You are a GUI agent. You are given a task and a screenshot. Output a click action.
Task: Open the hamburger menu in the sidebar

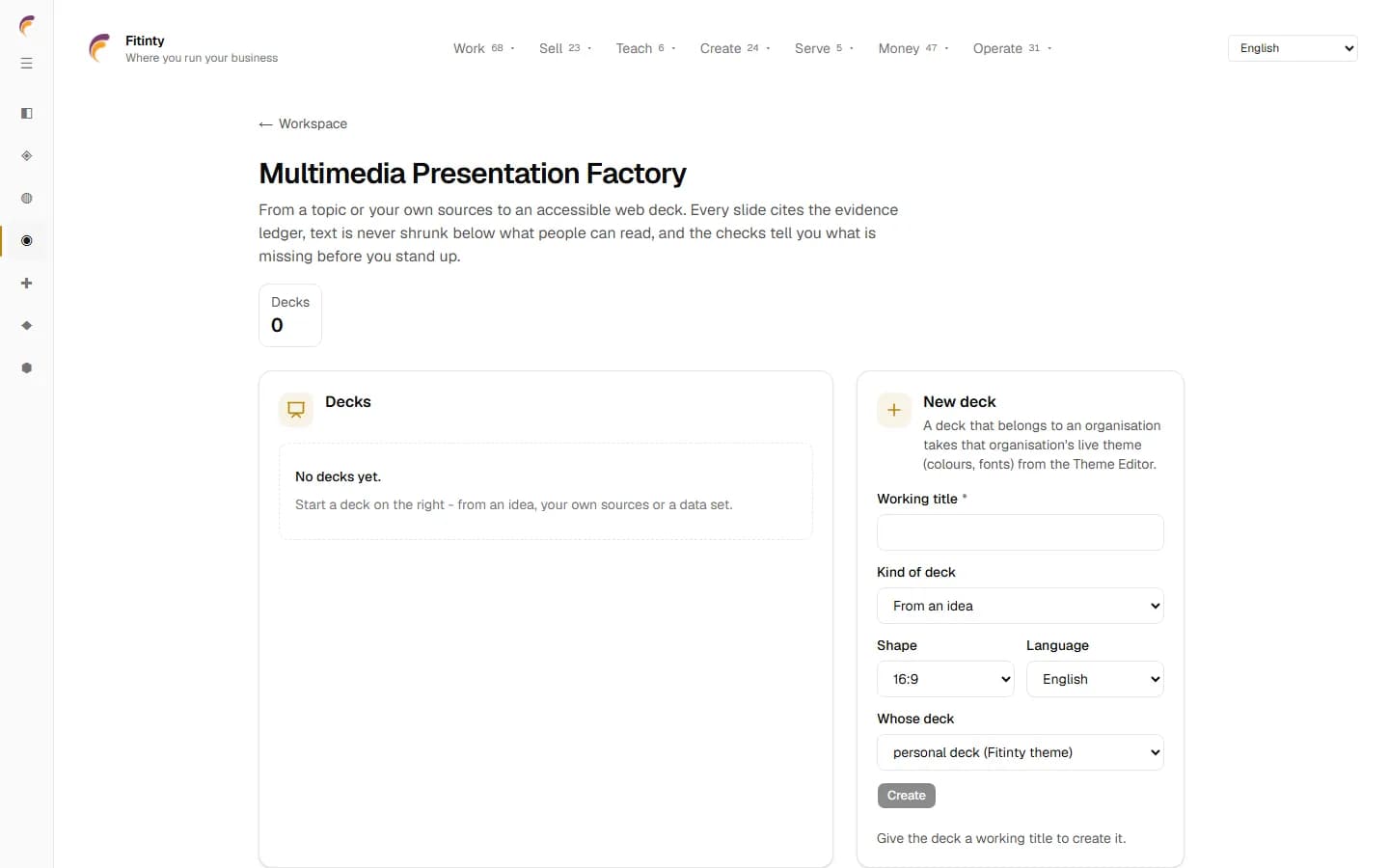(27, 64)
